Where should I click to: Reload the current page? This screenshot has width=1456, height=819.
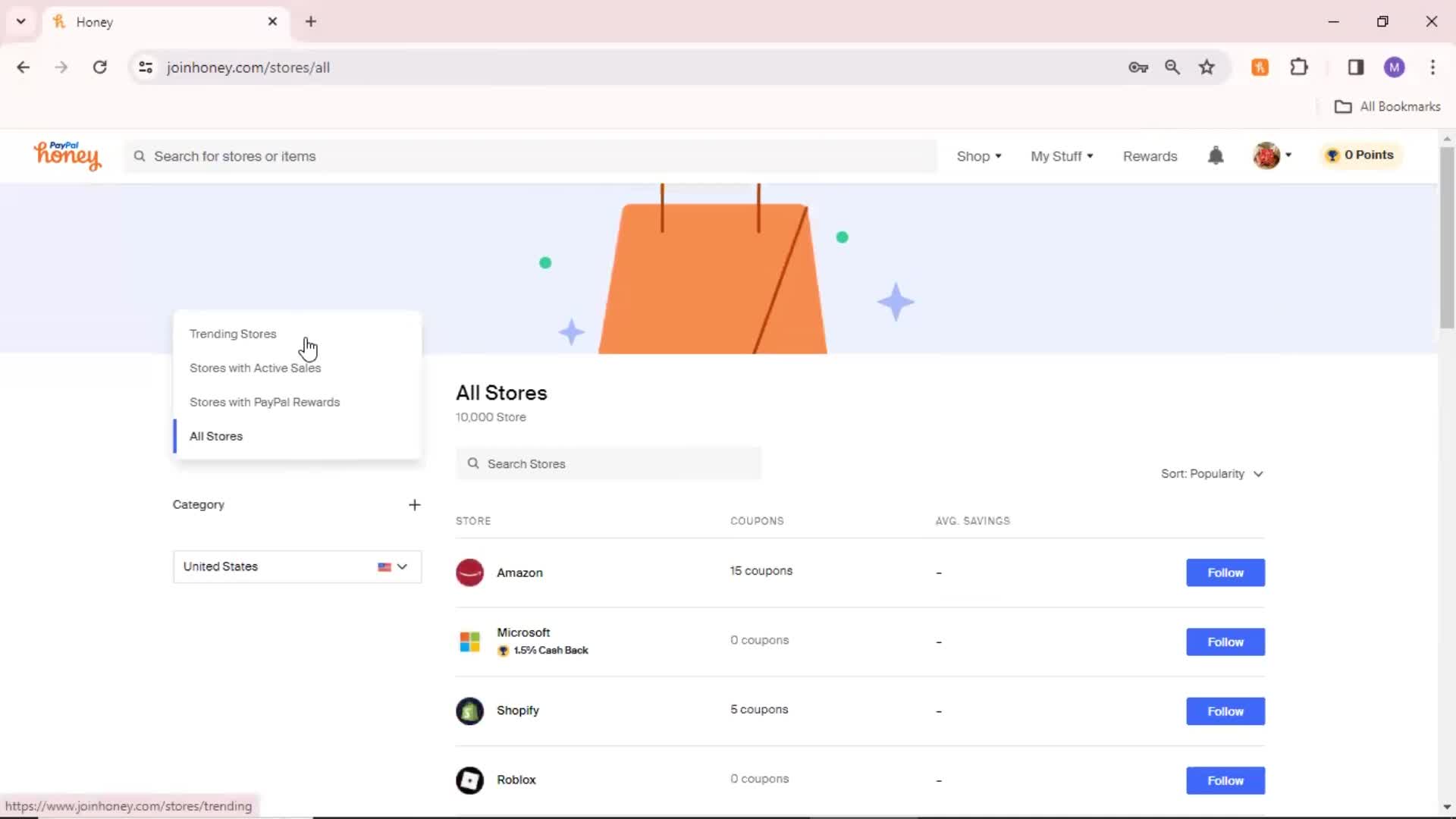pos(99,67)
